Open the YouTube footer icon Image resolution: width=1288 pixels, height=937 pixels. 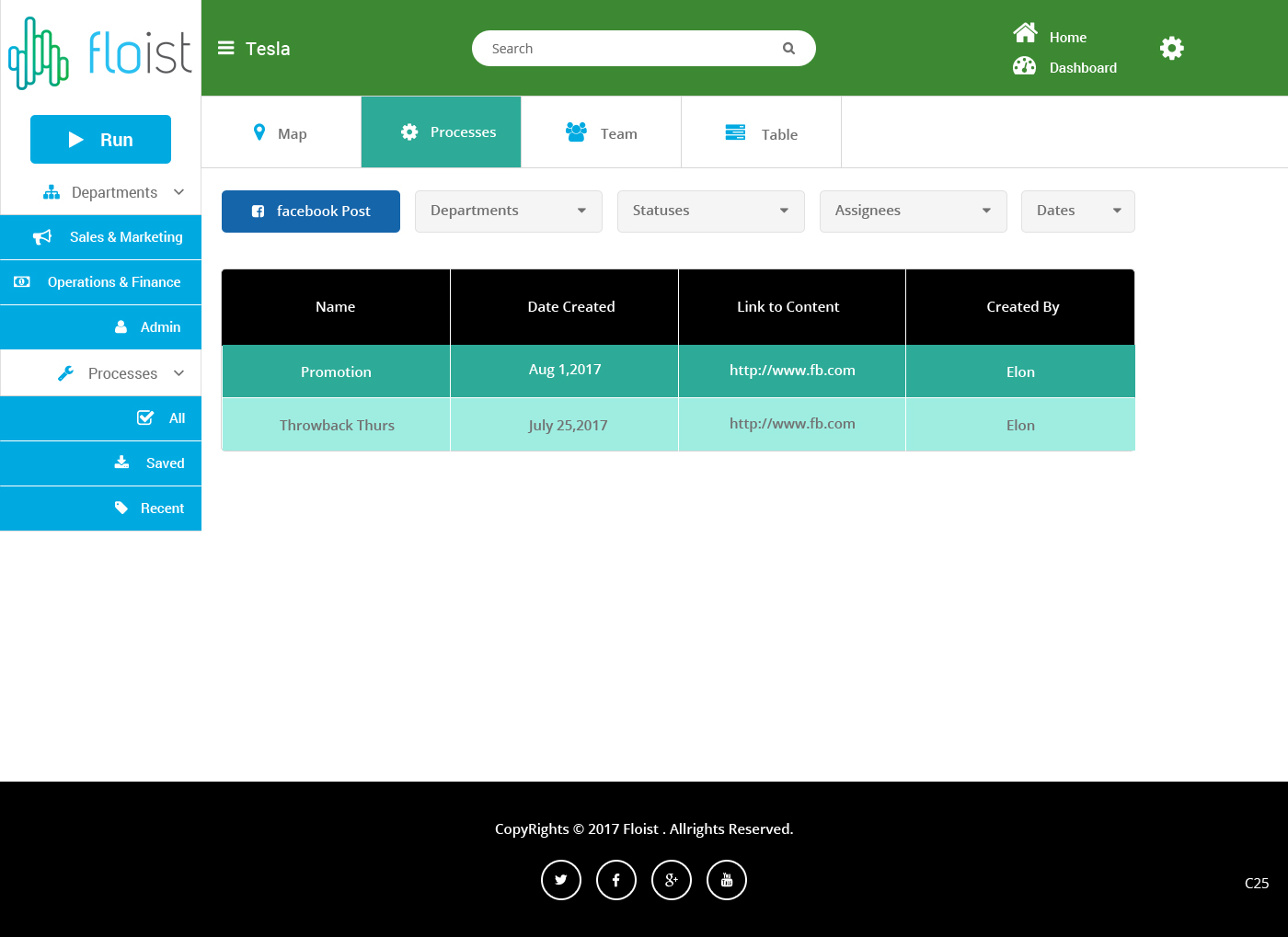pyautogui.click(x=727, y=880)
